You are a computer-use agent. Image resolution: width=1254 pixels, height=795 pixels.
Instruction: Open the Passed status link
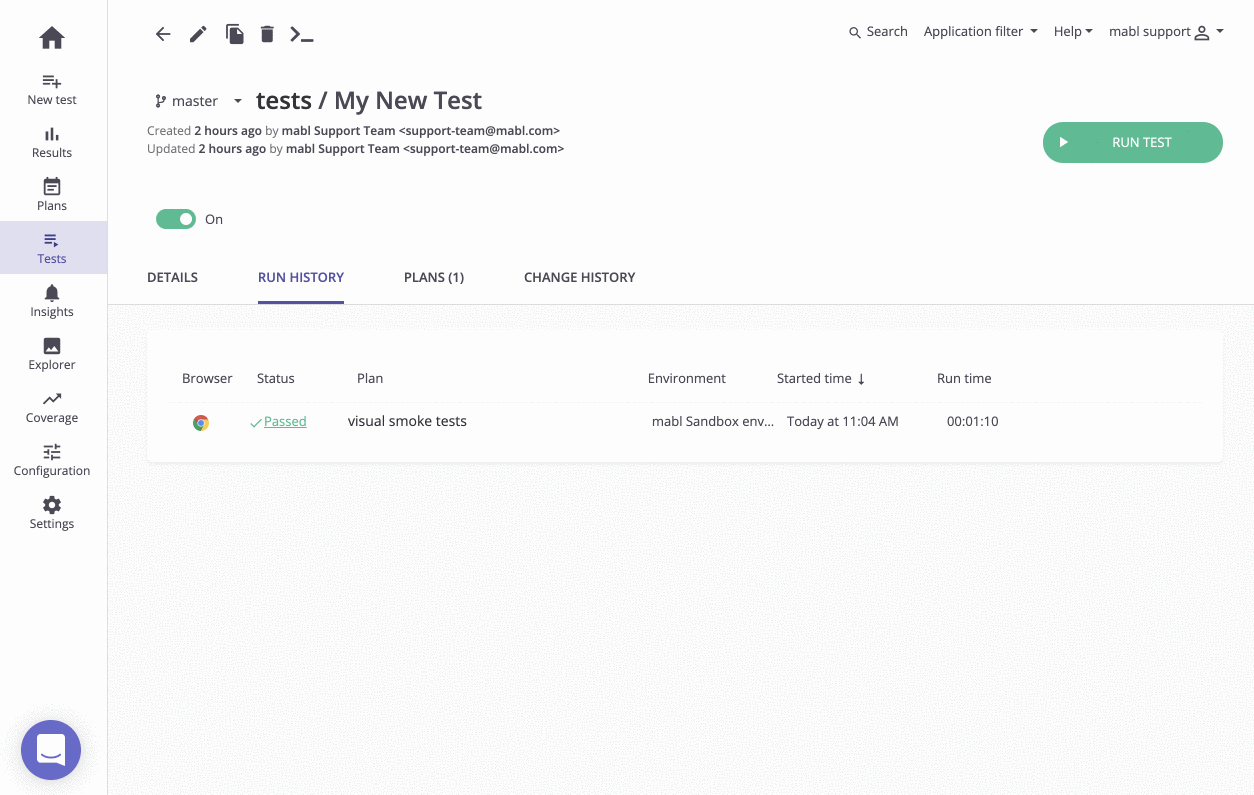pos(285,422)
